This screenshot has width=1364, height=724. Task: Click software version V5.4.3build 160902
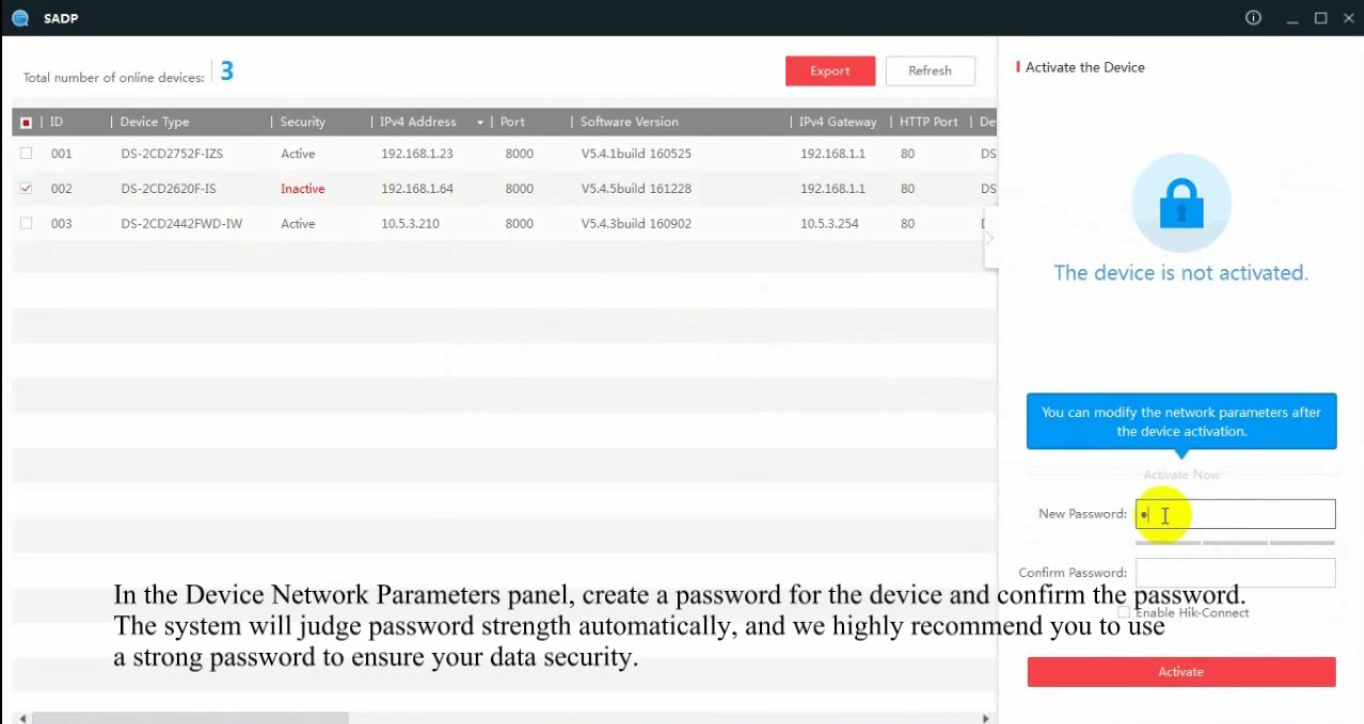pos(636,223)
